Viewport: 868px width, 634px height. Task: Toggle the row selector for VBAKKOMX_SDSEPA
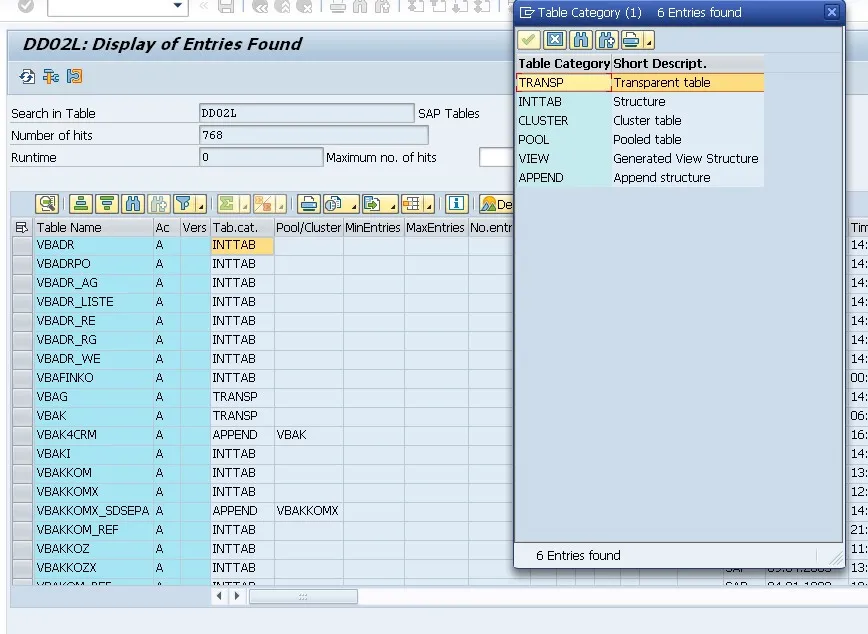pyautogui.click(x=22, y=511)
